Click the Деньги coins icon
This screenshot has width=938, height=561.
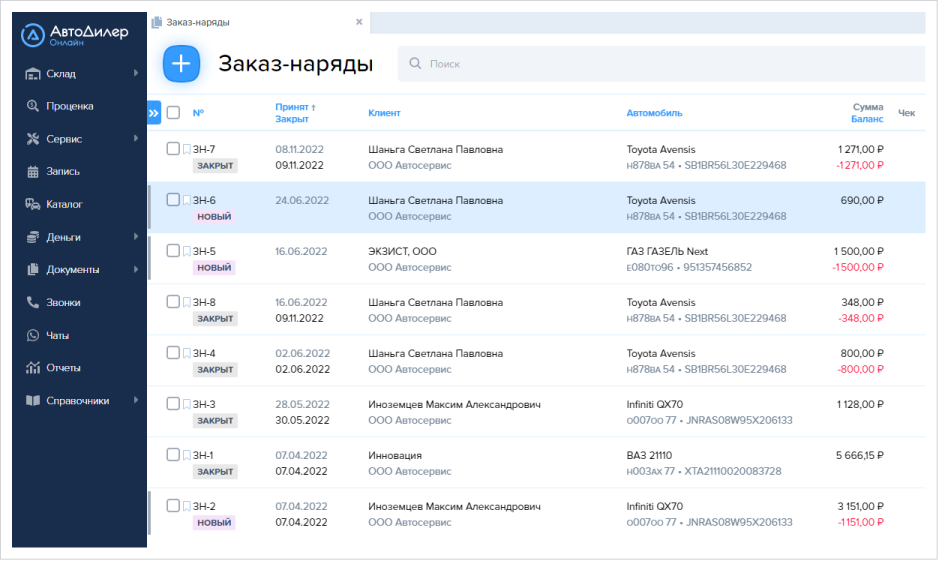pyautogui.click(x=33, y=237)
